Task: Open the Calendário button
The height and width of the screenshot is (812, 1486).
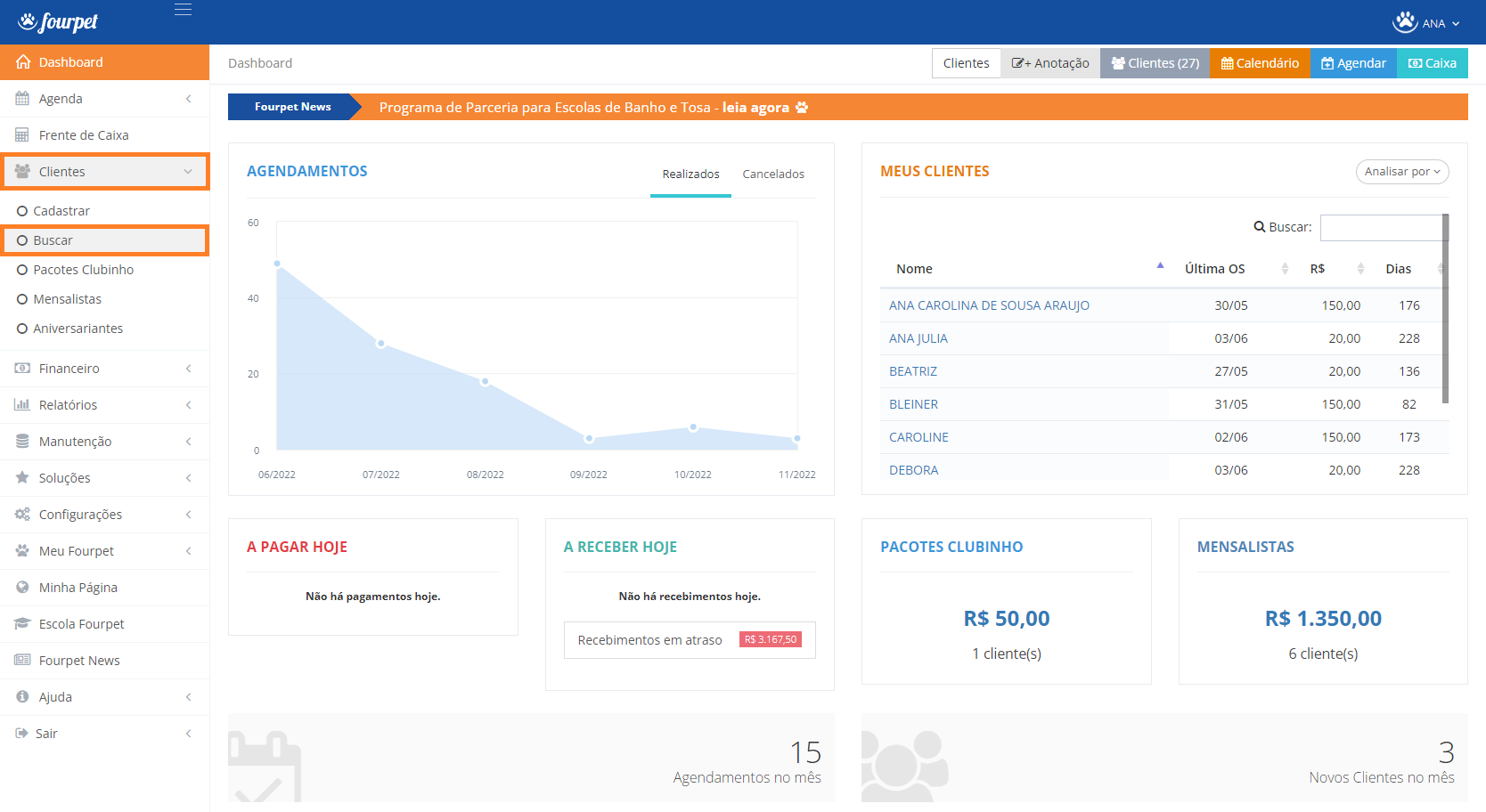Action: (x=1260, y=63)
